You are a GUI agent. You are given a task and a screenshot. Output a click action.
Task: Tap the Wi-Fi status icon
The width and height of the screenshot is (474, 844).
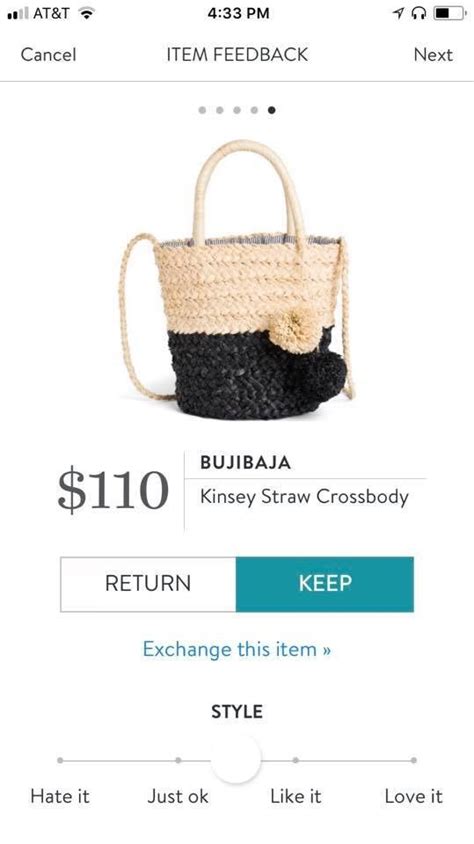click(84, 13)
